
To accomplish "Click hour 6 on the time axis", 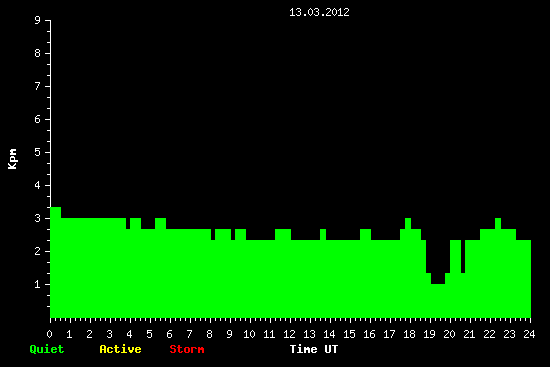I will coord(169,334).
